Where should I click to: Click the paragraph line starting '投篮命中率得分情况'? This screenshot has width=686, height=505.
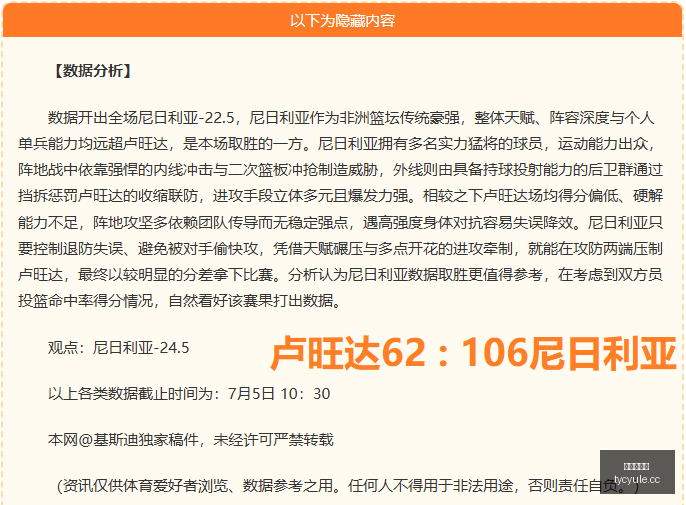[x=180, y=301]
